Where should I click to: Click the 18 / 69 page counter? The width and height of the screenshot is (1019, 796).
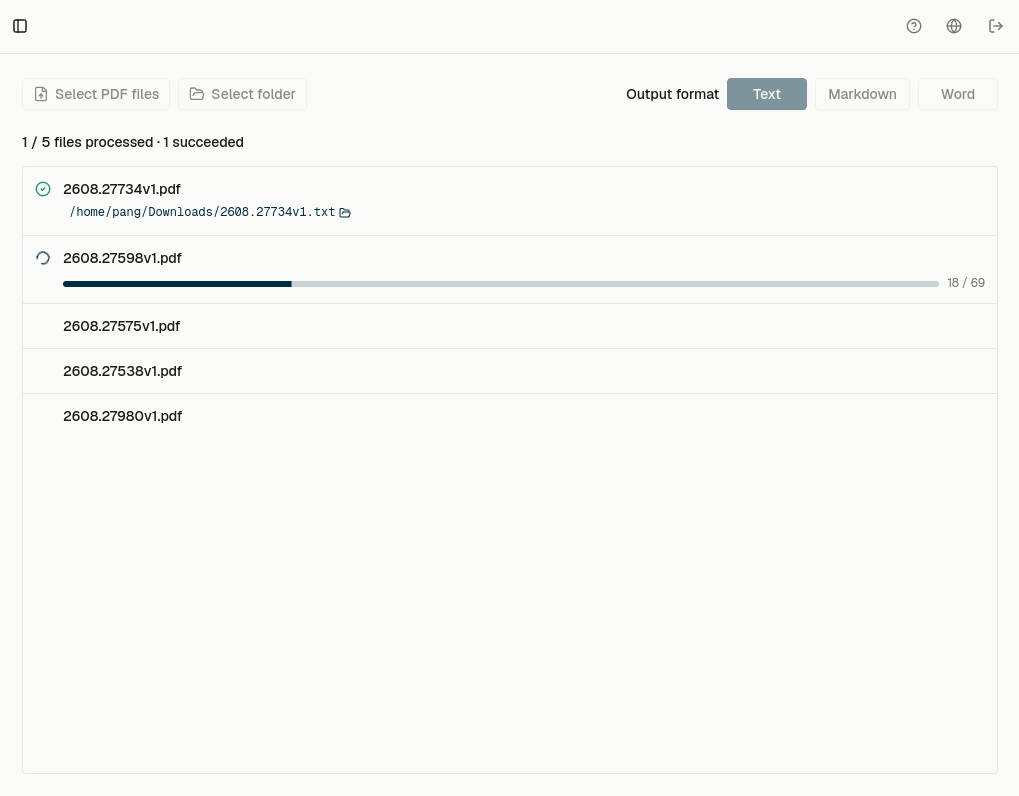pos(966,283)
